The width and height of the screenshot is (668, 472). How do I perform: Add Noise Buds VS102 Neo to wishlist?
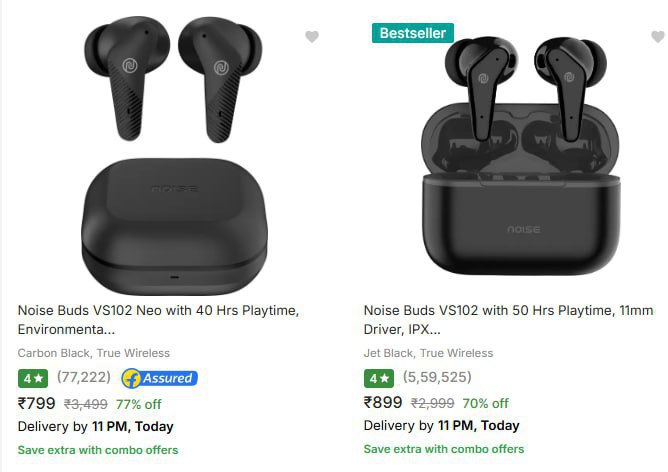pos(312,37)
